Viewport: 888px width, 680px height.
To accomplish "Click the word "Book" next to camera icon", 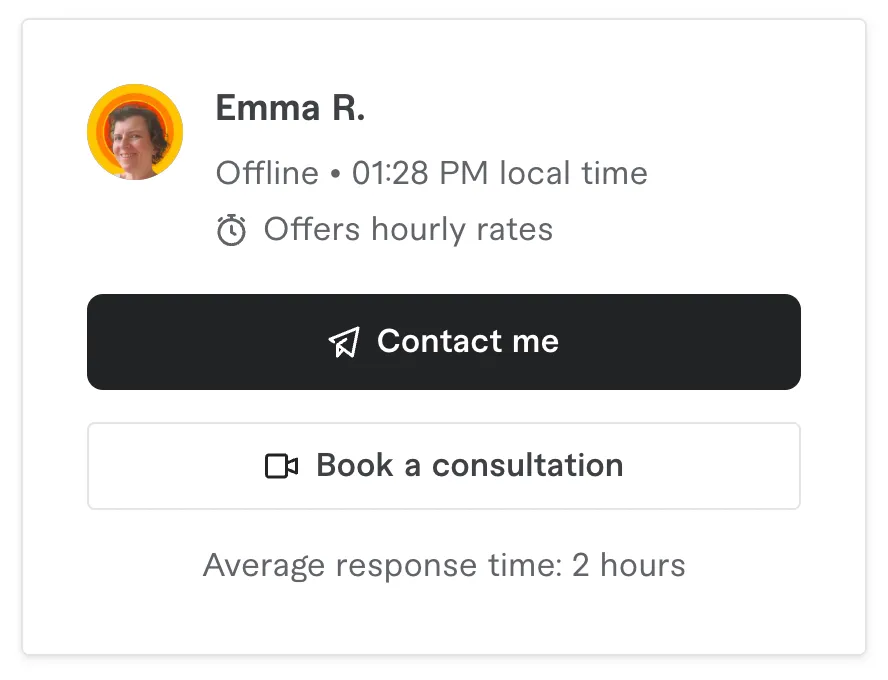I will tap(355, 465).
